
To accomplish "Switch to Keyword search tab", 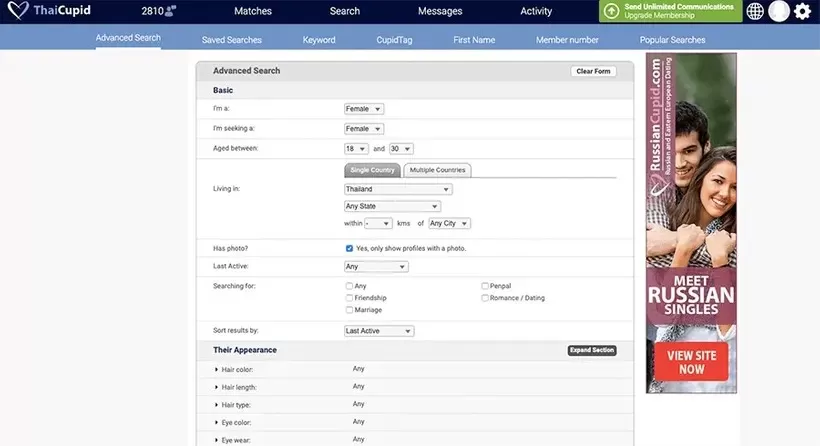I will point(319,40).
